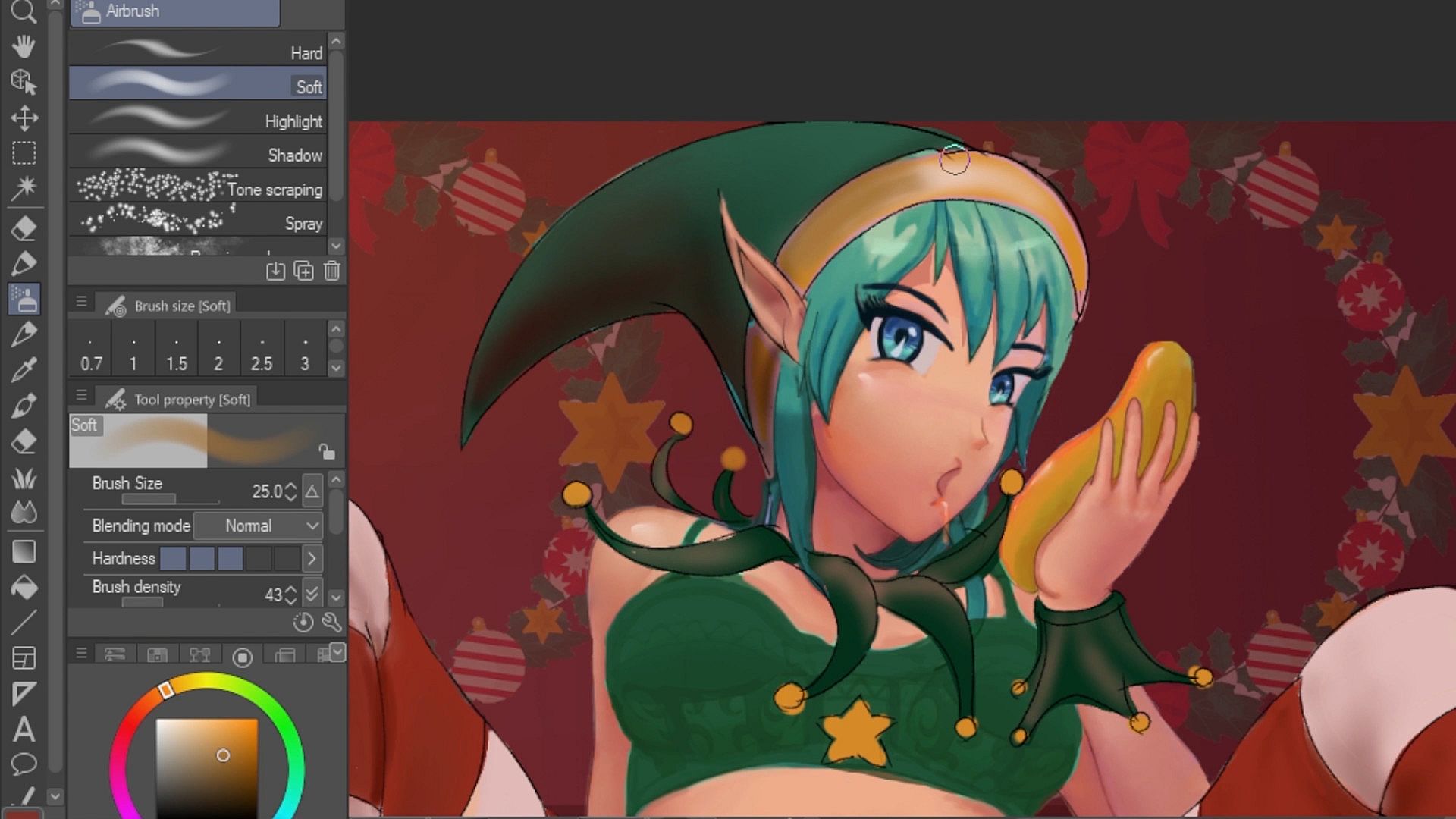Select the Fill bucket tool

24,588
